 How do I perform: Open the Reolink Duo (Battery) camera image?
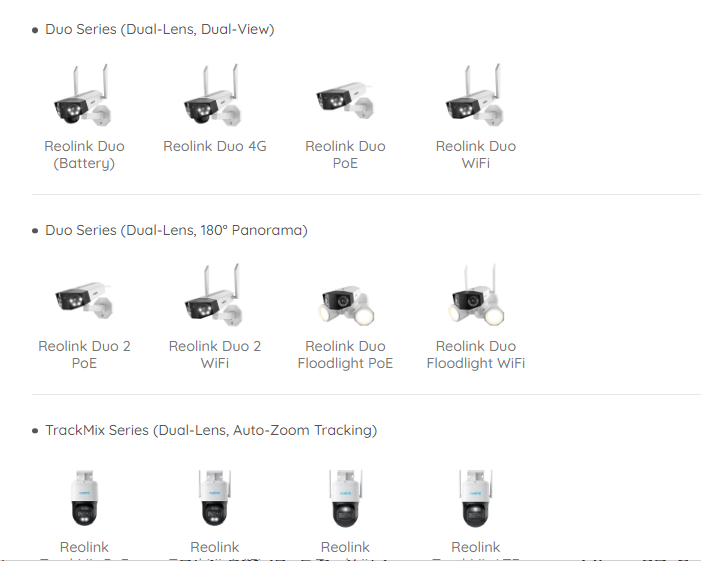pyautogui.click(x=84, y=95)
